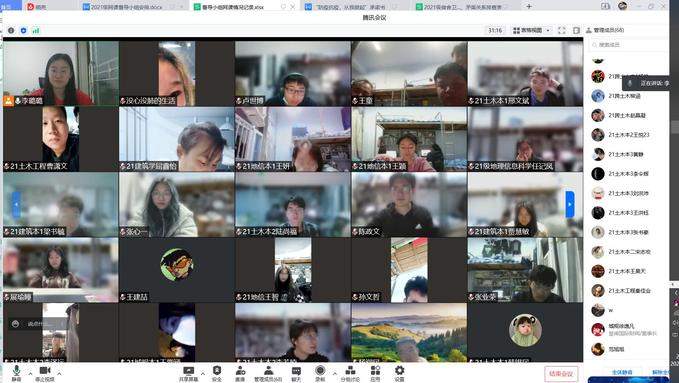Click the red End Meeting button
This screenshot has height=383, width=679.
[x=561, y=373]
